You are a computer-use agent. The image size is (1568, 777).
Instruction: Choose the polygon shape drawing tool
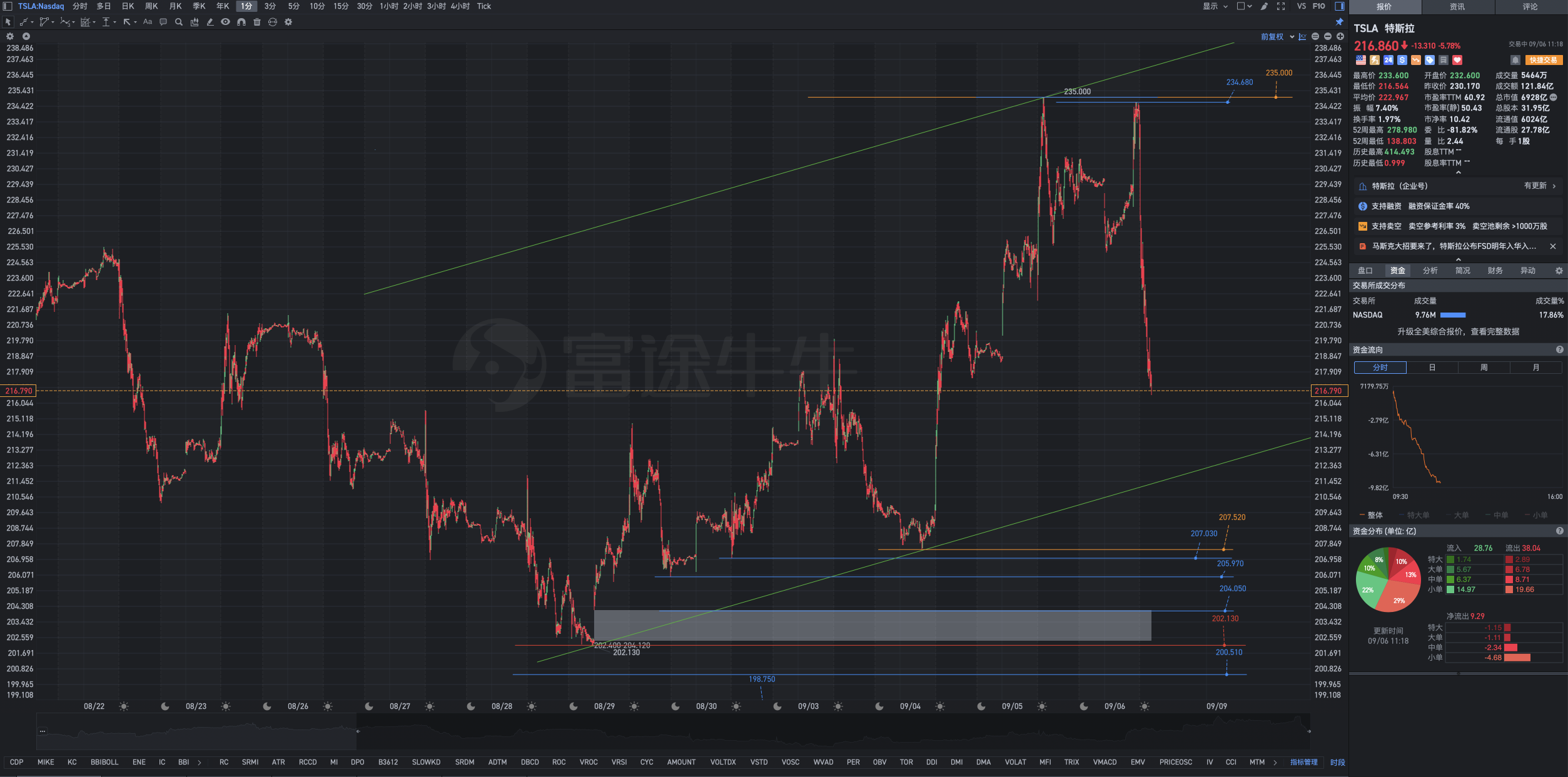click(x=44, y=22)
